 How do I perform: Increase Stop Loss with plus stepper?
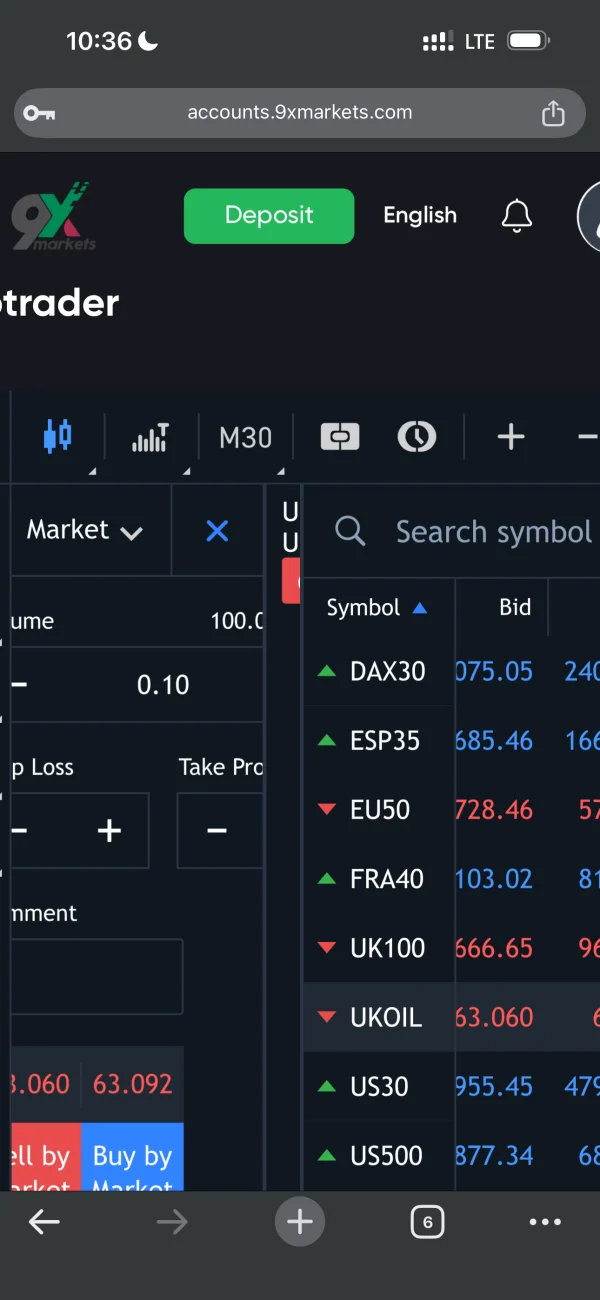tap(109, 830)
